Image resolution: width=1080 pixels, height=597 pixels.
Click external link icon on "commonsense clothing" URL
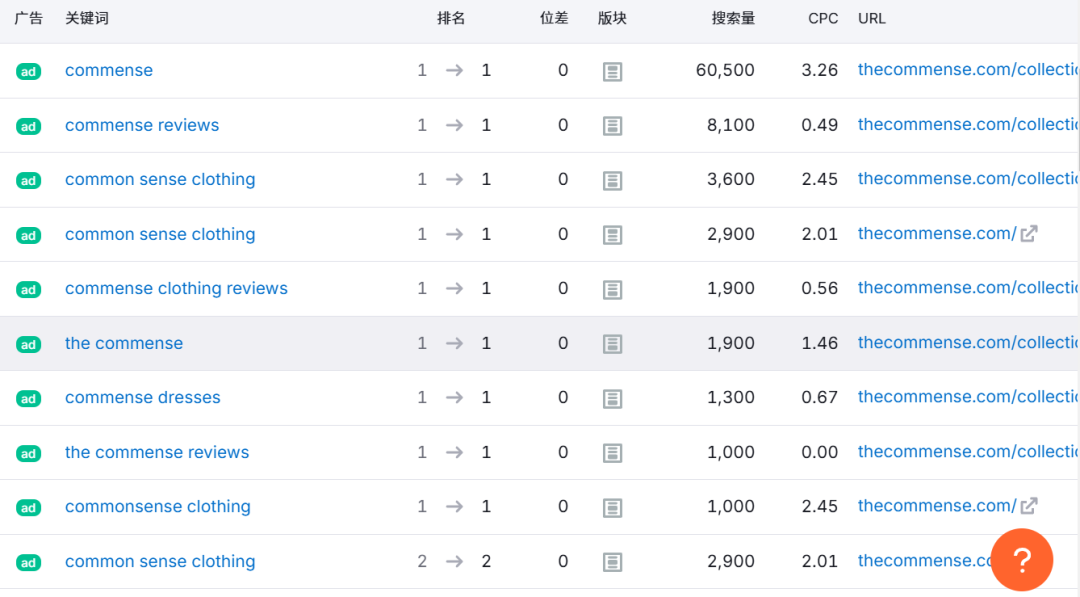(1029, 506)
